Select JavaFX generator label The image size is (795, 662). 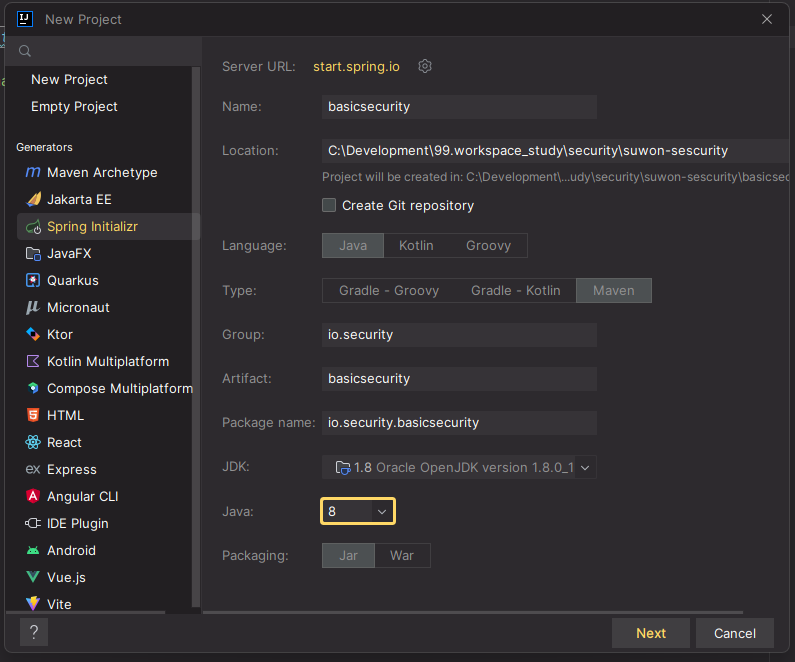69,253
